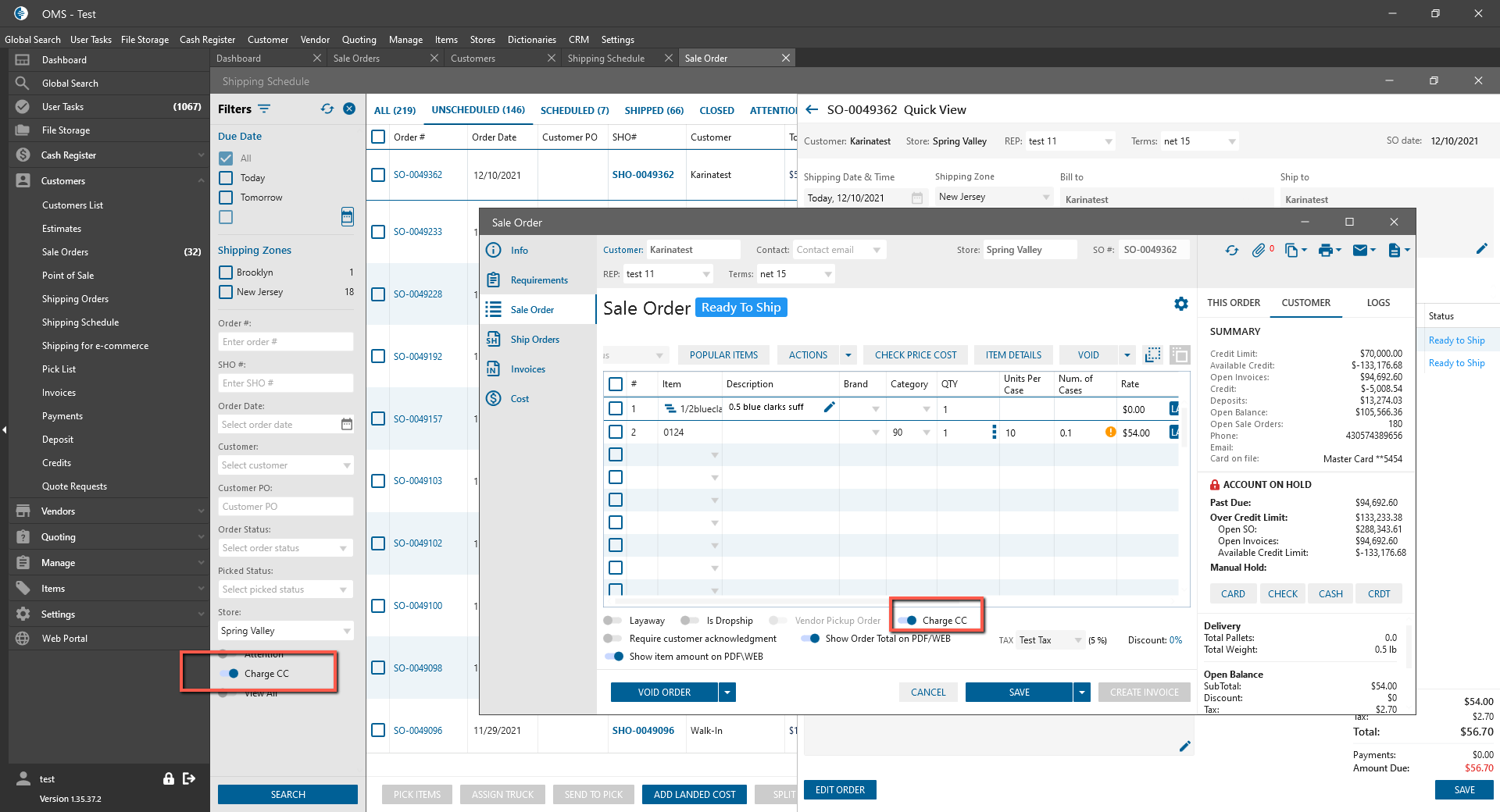Click the lock icon beside user test
Screen dimensions: 1500x812
pos(168,778)
